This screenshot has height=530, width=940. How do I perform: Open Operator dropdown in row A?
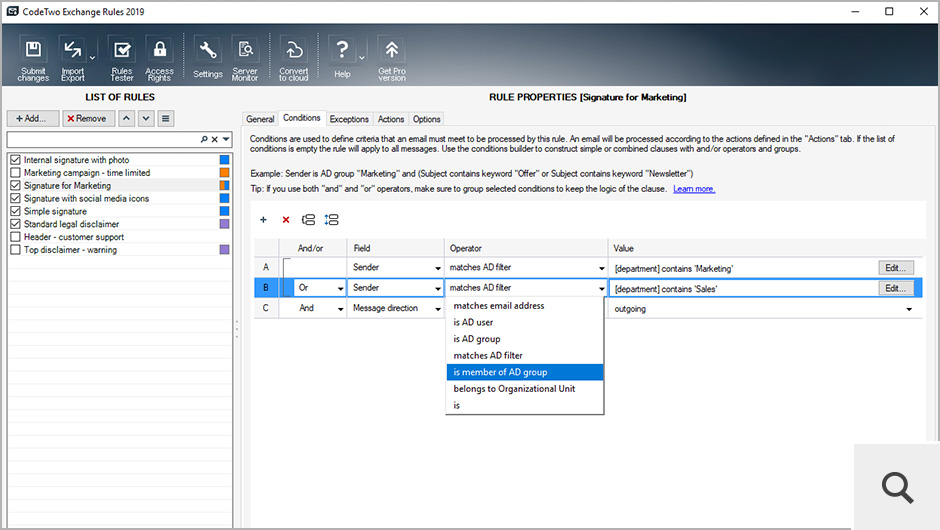(x=601, y=268)
